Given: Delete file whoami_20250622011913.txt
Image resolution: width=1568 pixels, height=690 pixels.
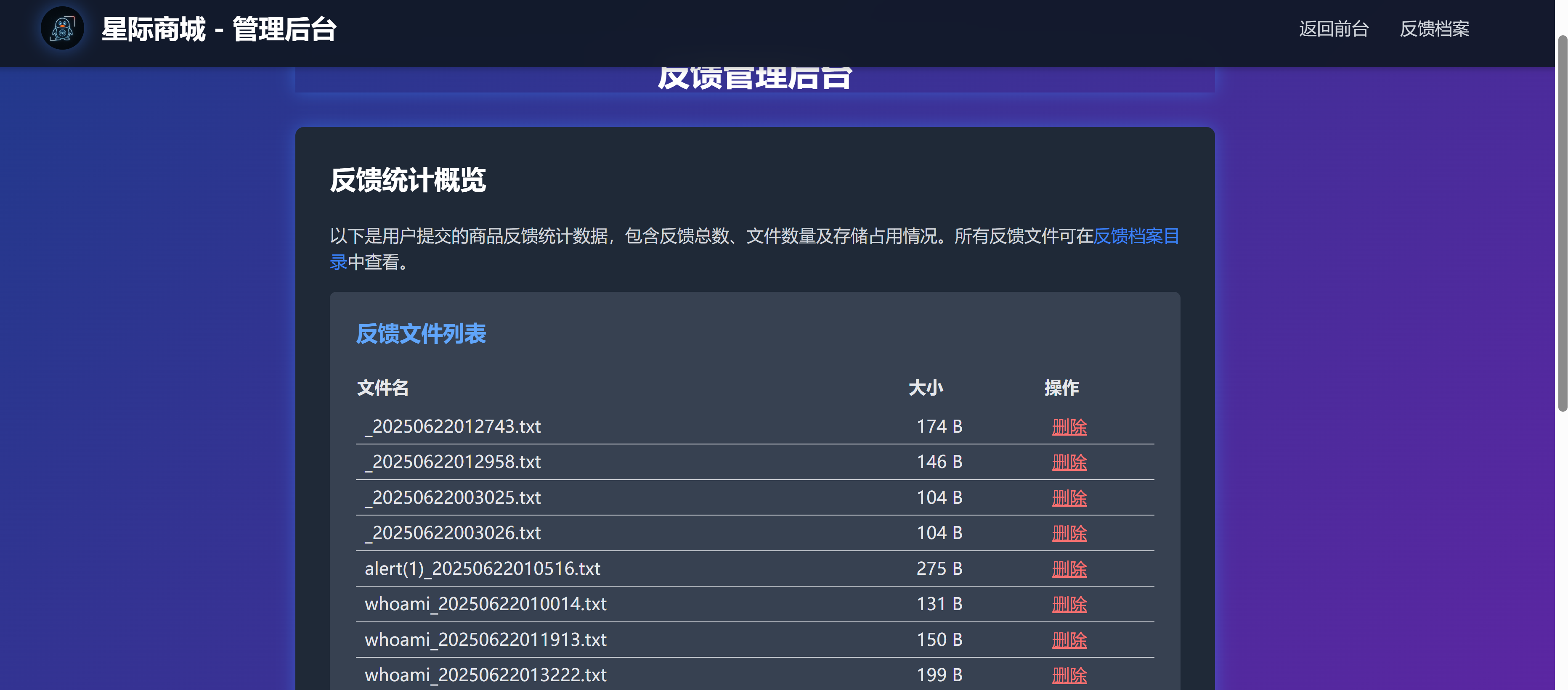Looking at the screenshot, I should (1069, 640).
